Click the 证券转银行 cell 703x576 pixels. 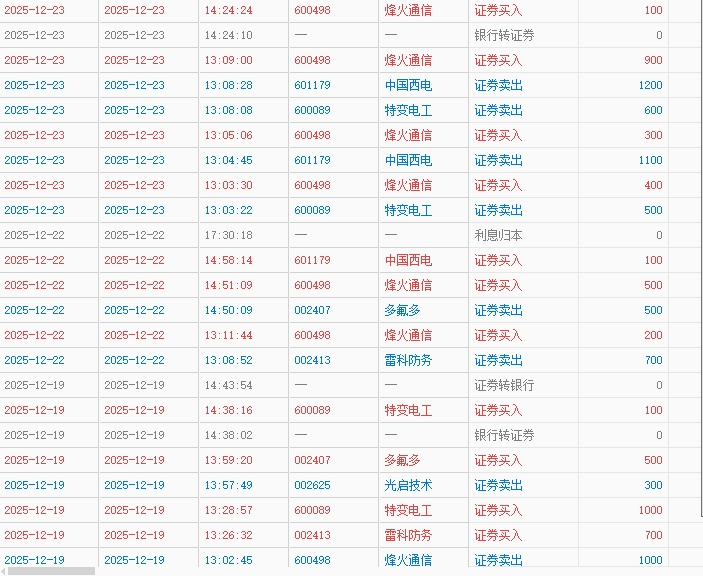tap(504, 385)
